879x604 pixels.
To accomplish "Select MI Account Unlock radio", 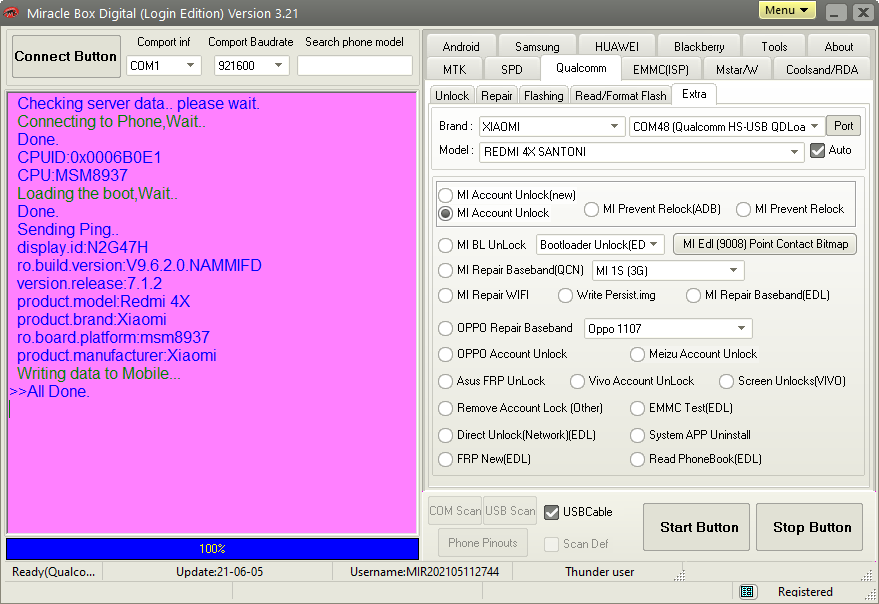I will pyautogui.click(x=446, y=213).
